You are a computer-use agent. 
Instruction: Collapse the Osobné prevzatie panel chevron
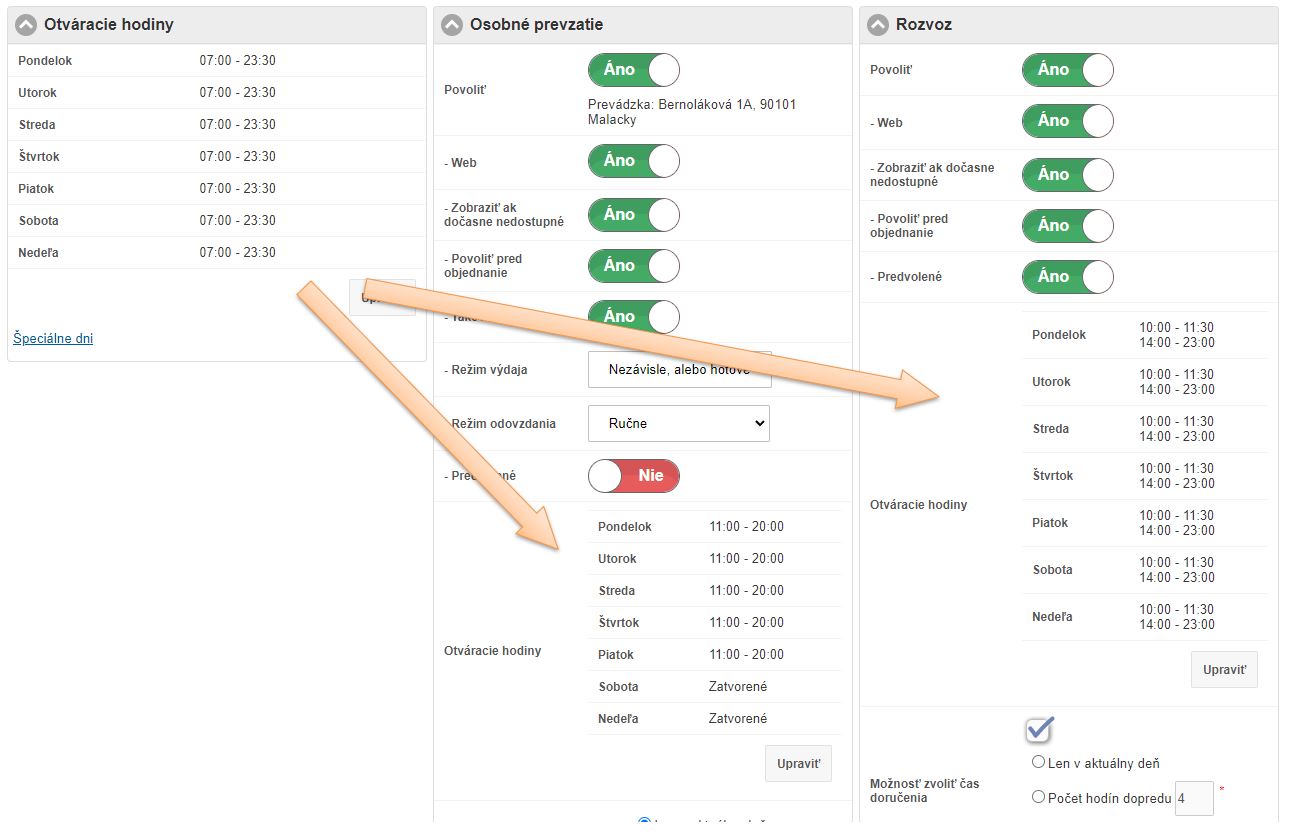(453, 25)
